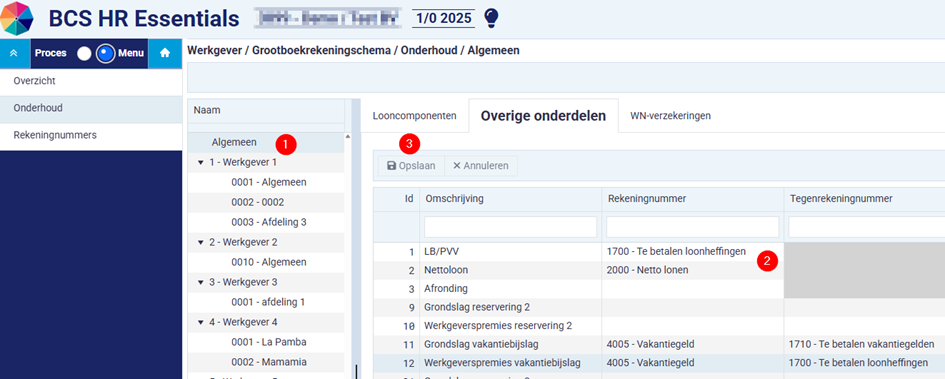Select tree item 0001 - La Pamba
Viewport: 945px width, 379px height.
(x=269, y=342)
